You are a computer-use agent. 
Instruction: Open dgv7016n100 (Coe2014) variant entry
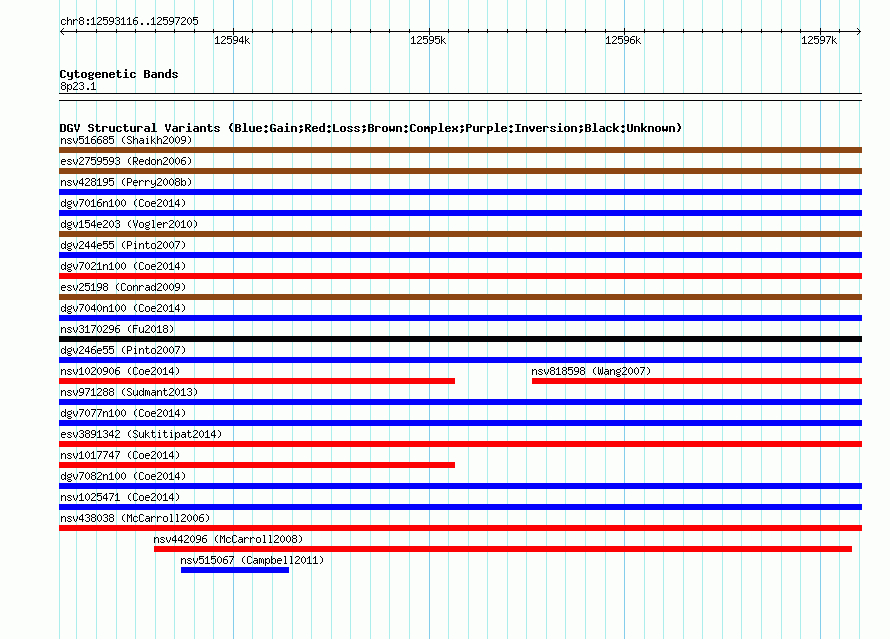click(123, 203)
